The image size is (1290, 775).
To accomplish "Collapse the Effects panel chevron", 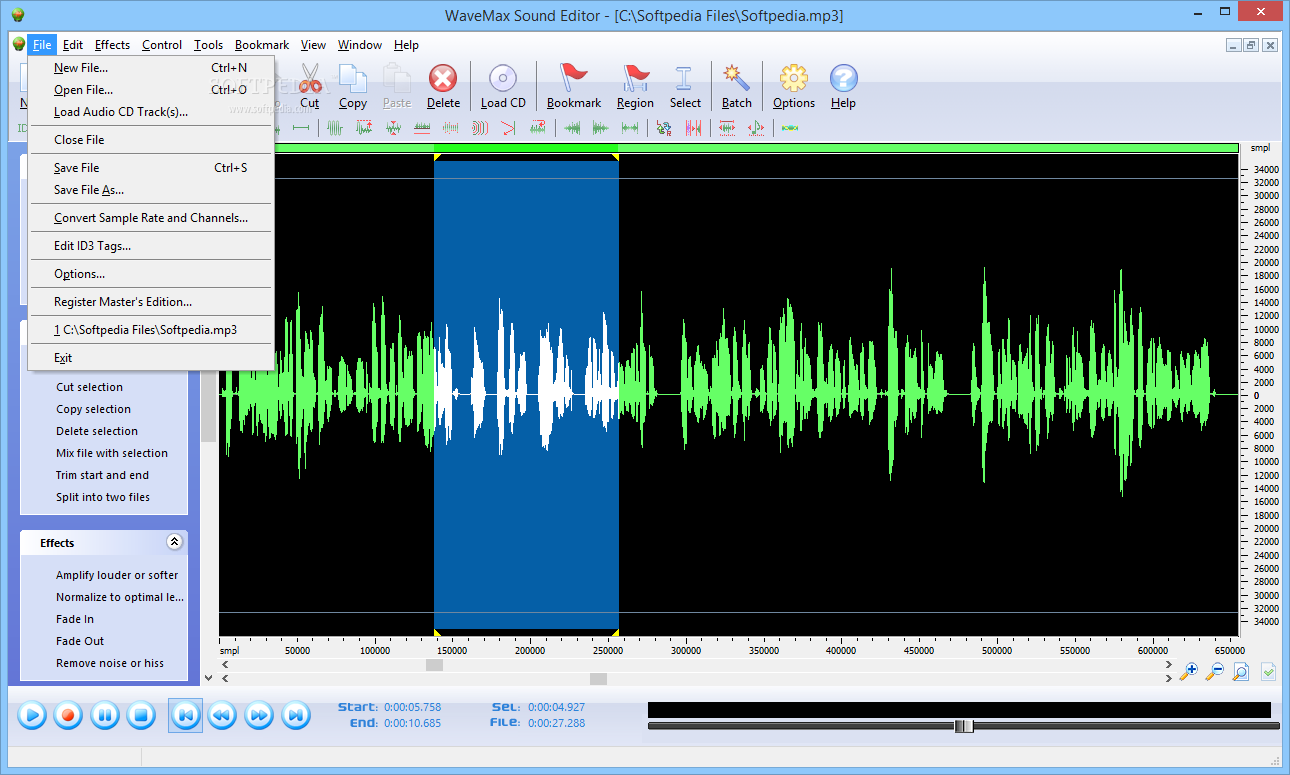I will click(x=174, y=542).
